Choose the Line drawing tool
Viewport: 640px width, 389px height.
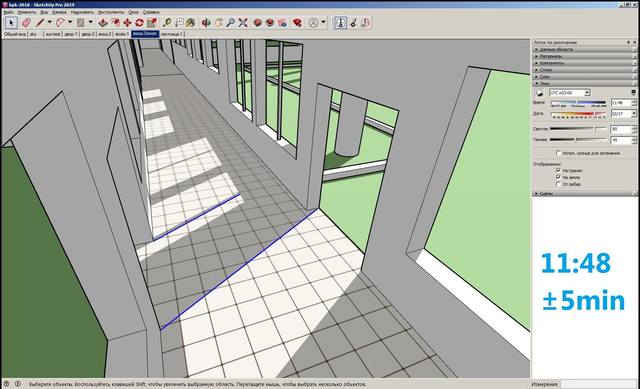[40, 23]
